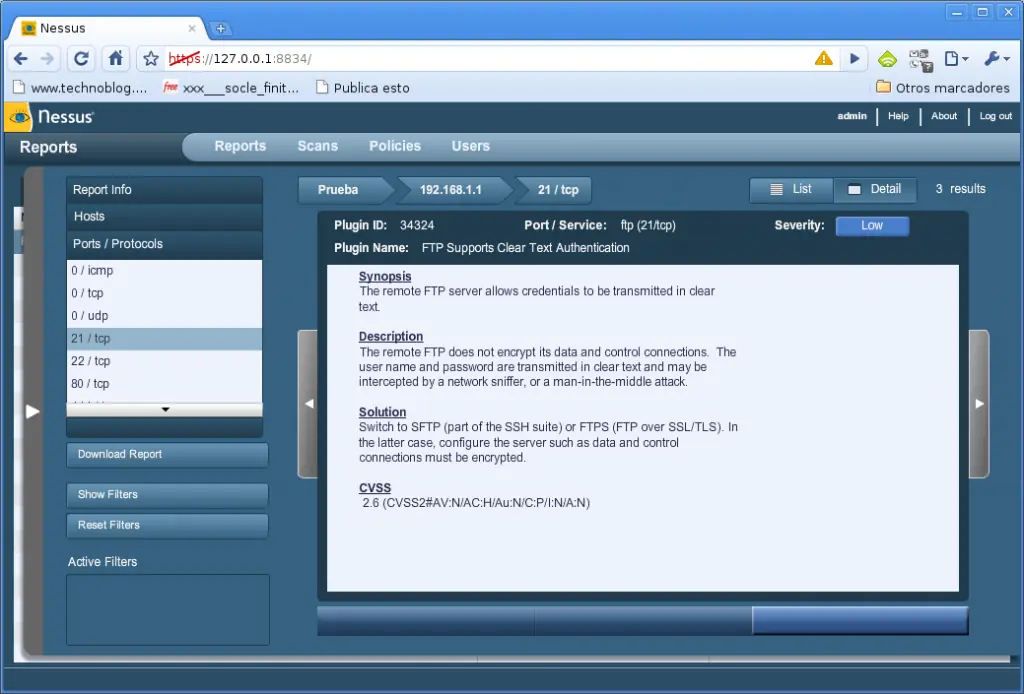The image size is (1024, 694).
Task: Switch to List view
Action: coord(791,189)
